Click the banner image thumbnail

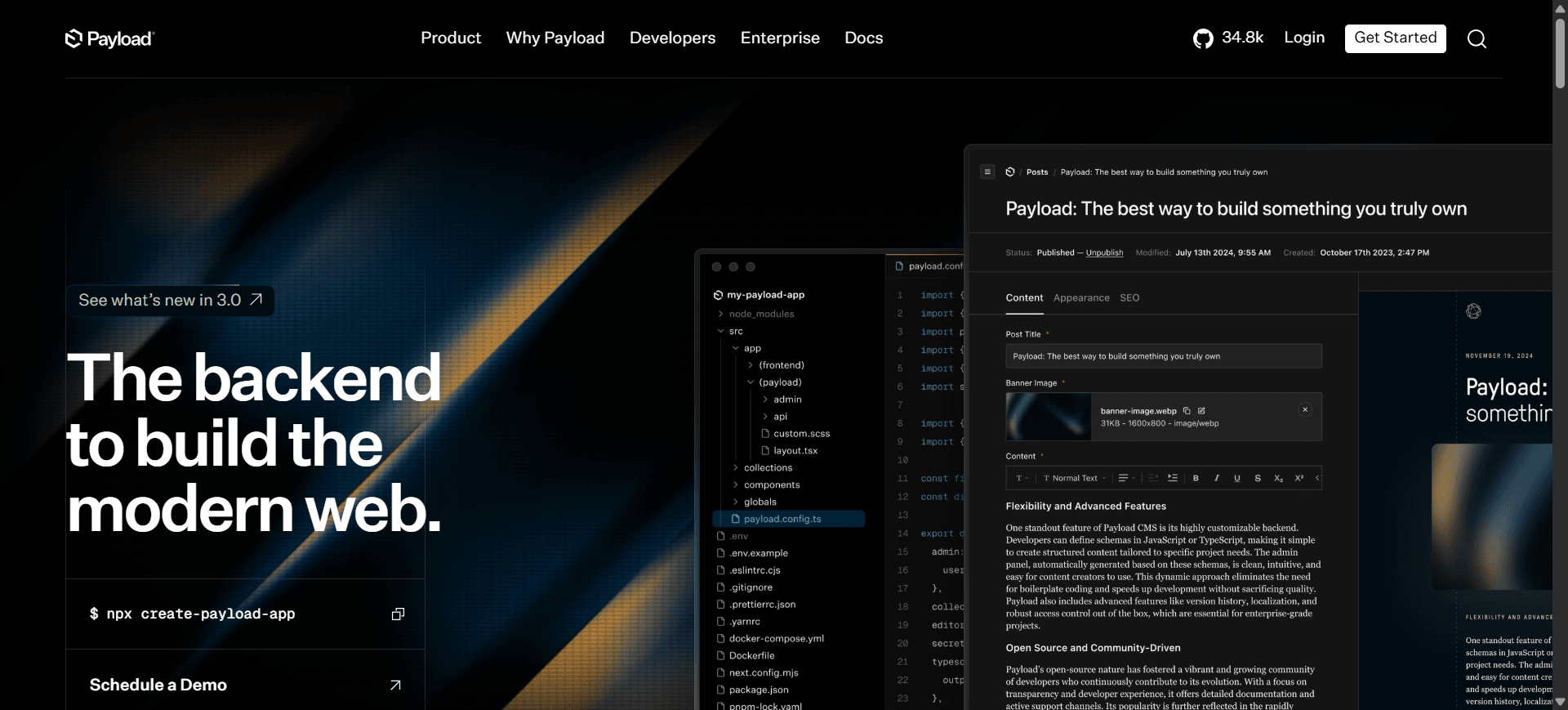click(x=1049, y=417)
